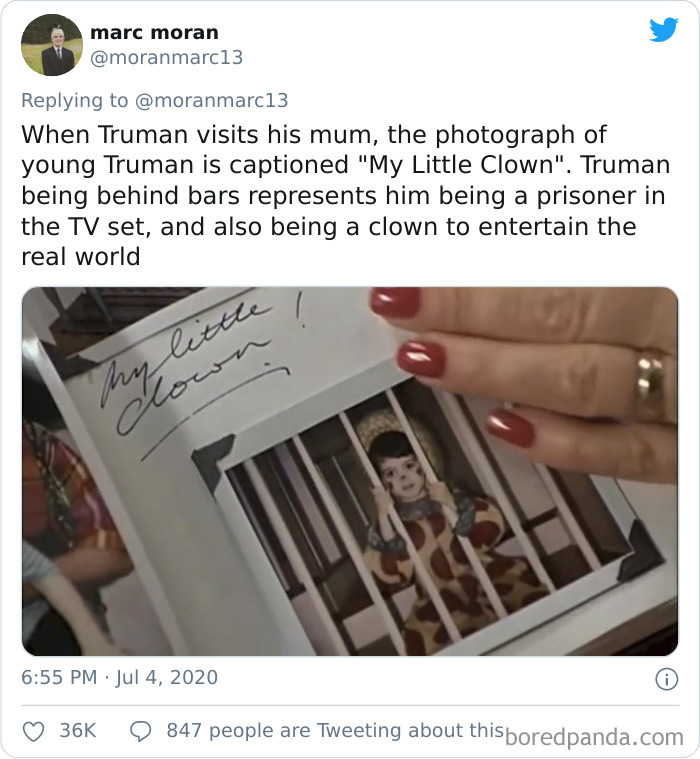Open replies via the speech bubble icon
Image resolution: width=700 pixels, height=759 pixels.
coord(141,731)
